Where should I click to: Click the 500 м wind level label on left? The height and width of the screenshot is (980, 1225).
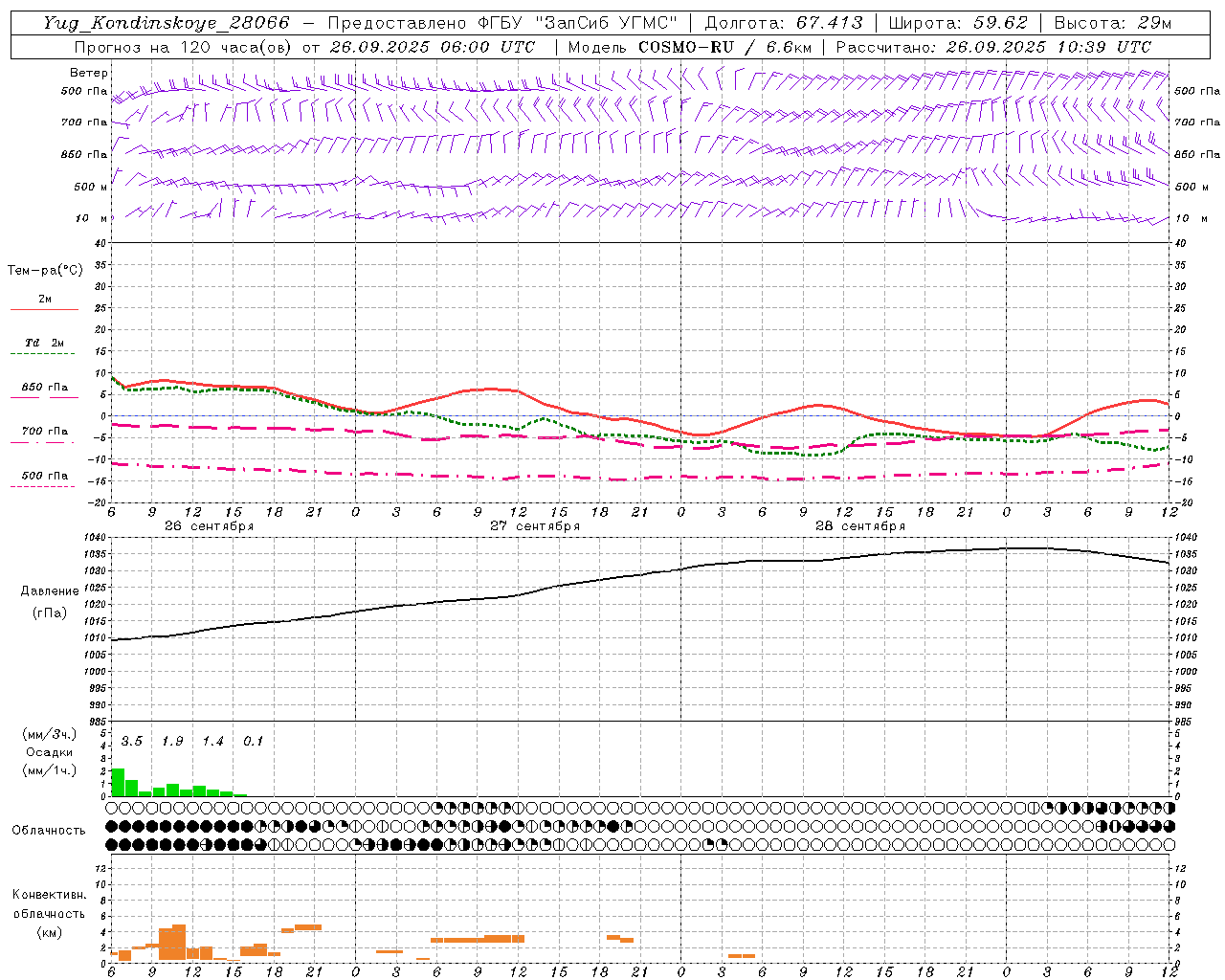tap(90, 188)
